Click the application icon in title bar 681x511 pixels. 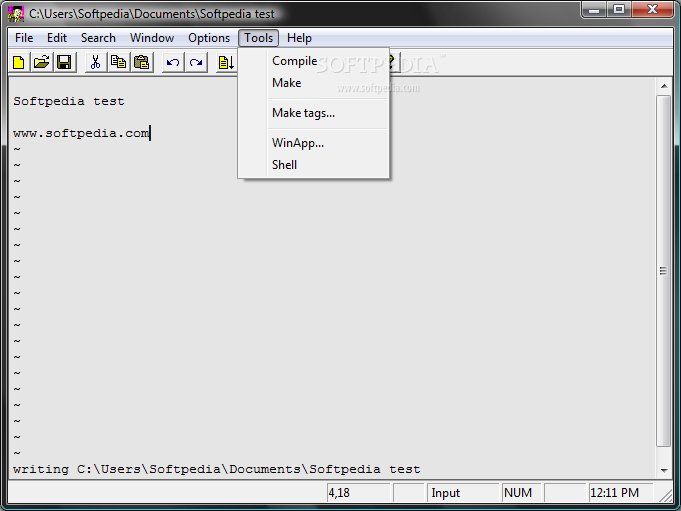pos(16,14)
